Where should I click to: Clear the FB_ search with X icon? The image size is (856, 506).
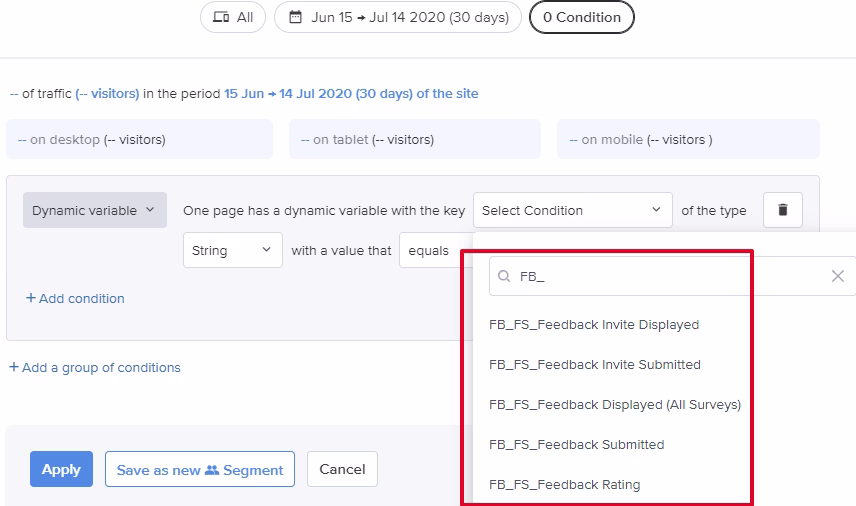[837, 276]
